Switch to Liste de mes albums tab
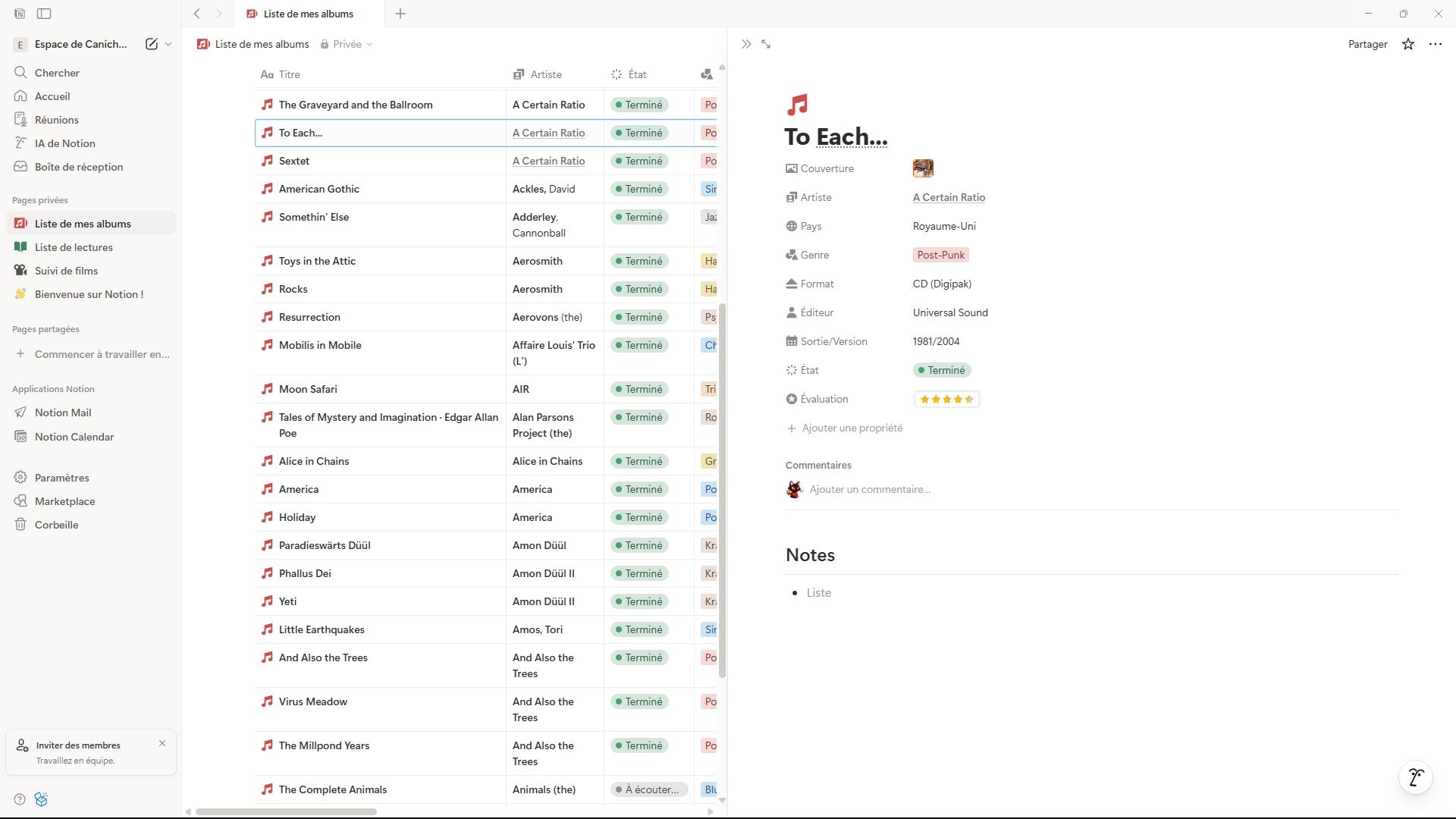This screenshot has width=1456, height=819. click(x=307, y=14)
